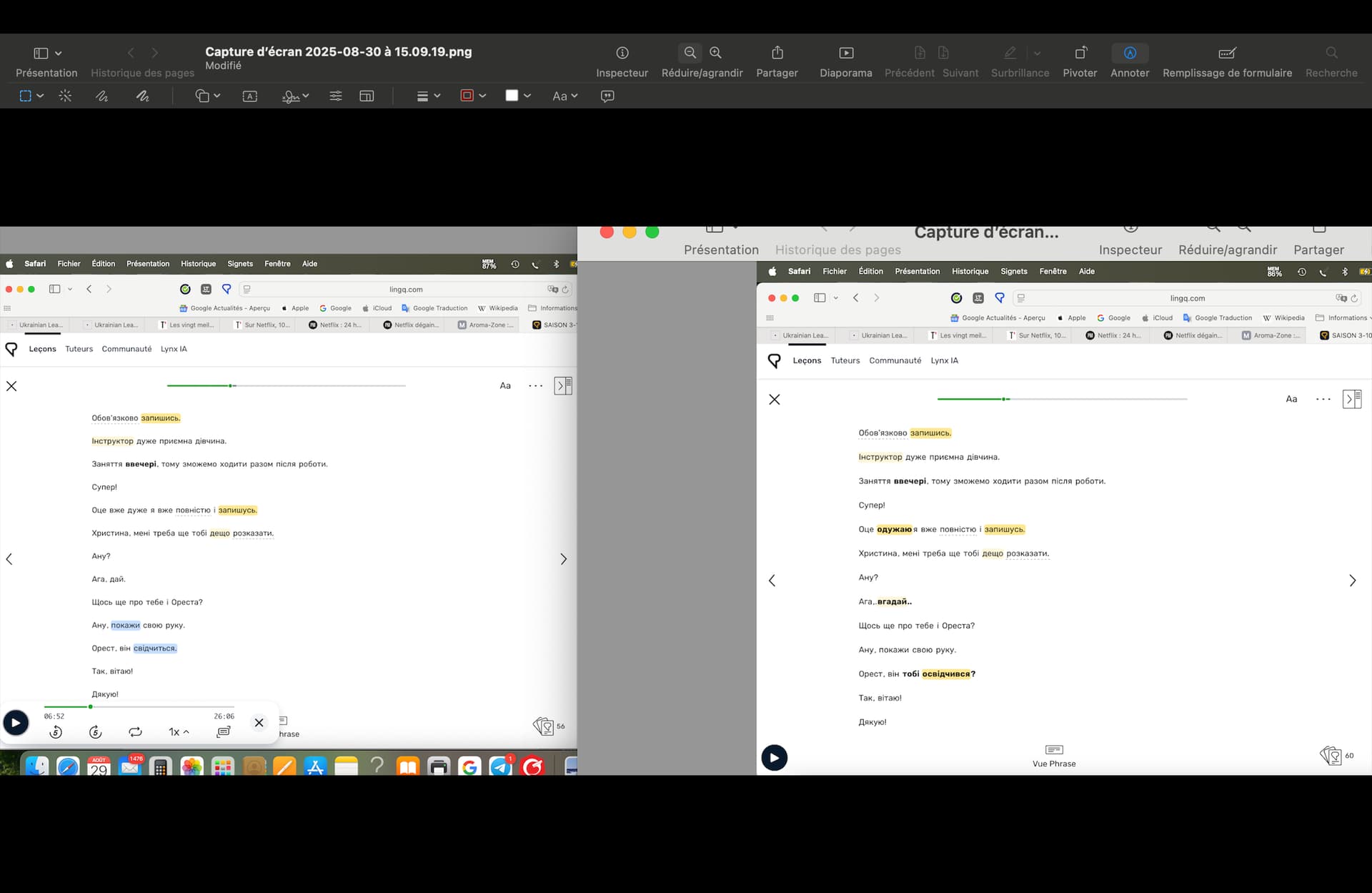The width and height of the screenshot is (1372, 893).
Task: Pick the Draw freehand tool
Action: pos(143,96)
